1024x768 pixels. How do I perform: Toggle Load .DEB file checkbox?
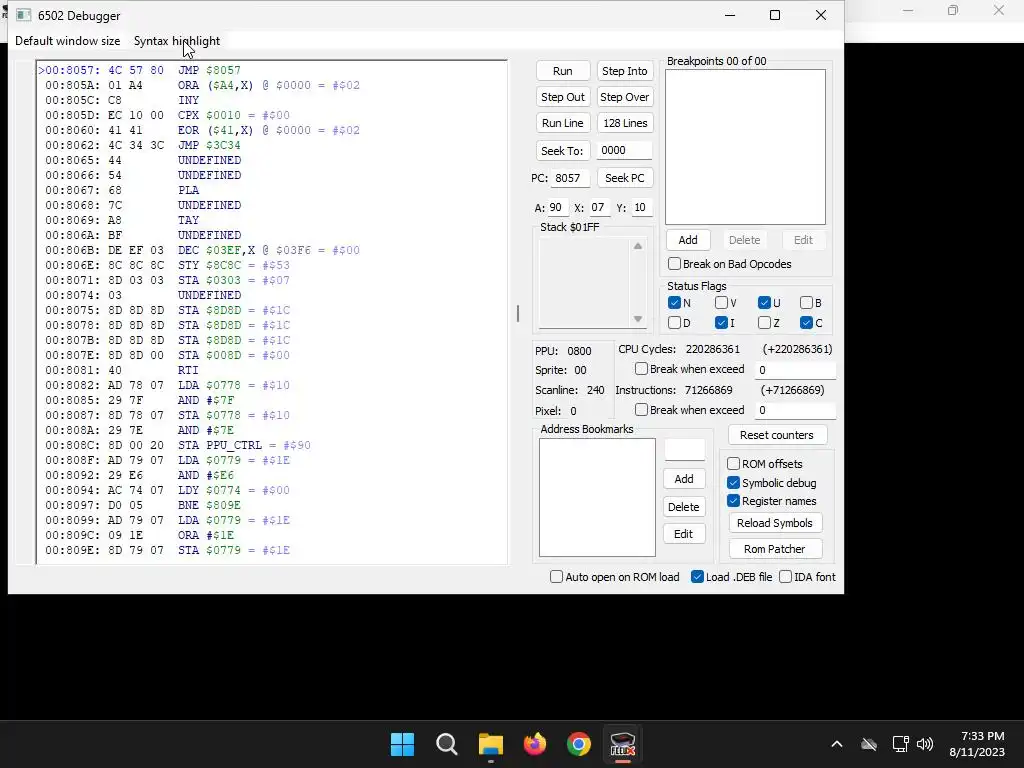pos(731,577)
